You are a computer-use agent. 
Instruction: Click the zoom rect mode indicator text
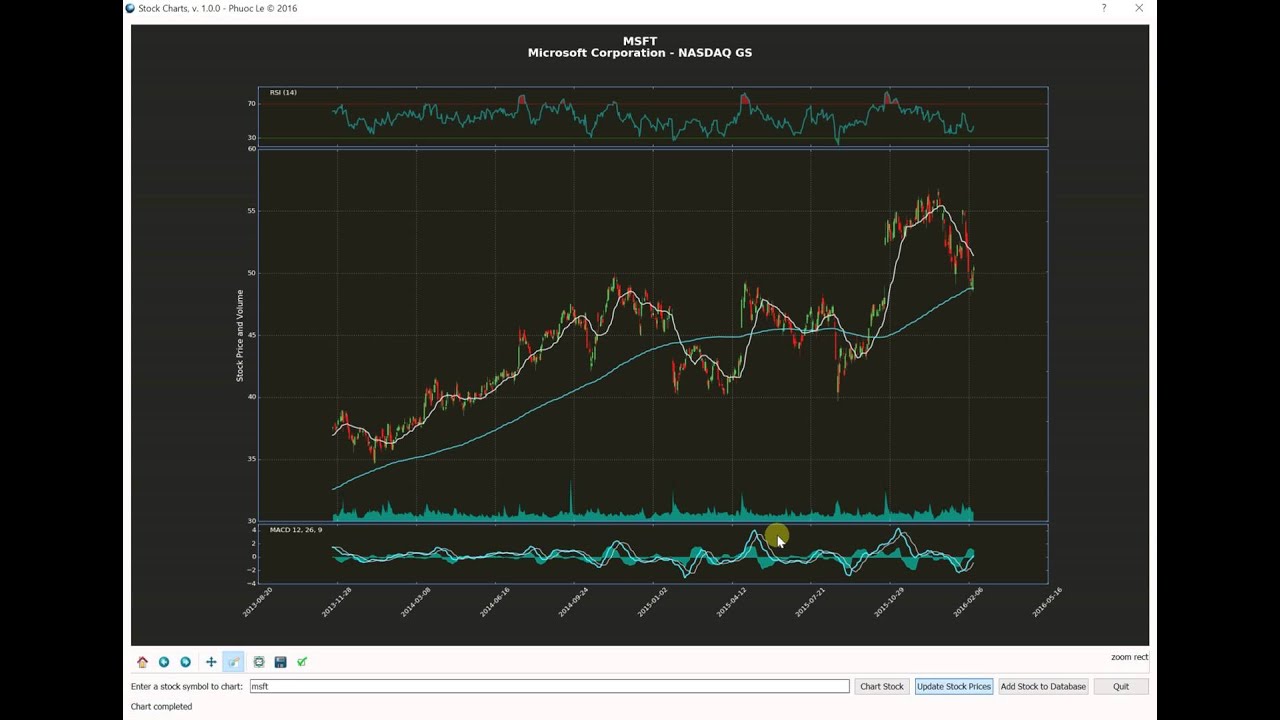(x=1129, y=657)
